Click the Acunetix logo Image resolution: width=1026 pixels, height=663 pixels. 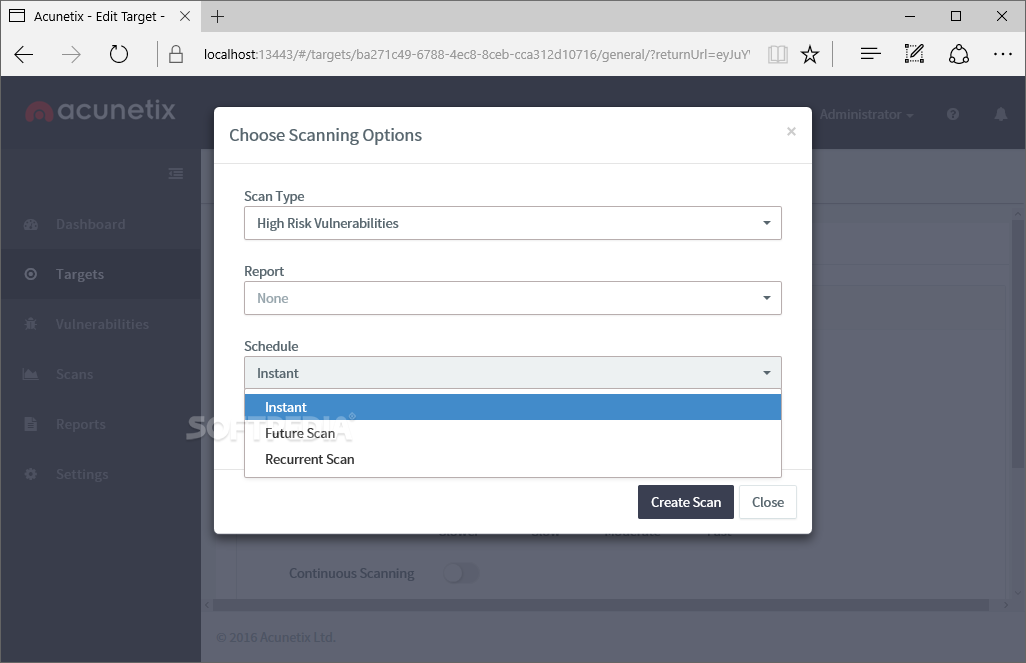click(x=100, y=111)
